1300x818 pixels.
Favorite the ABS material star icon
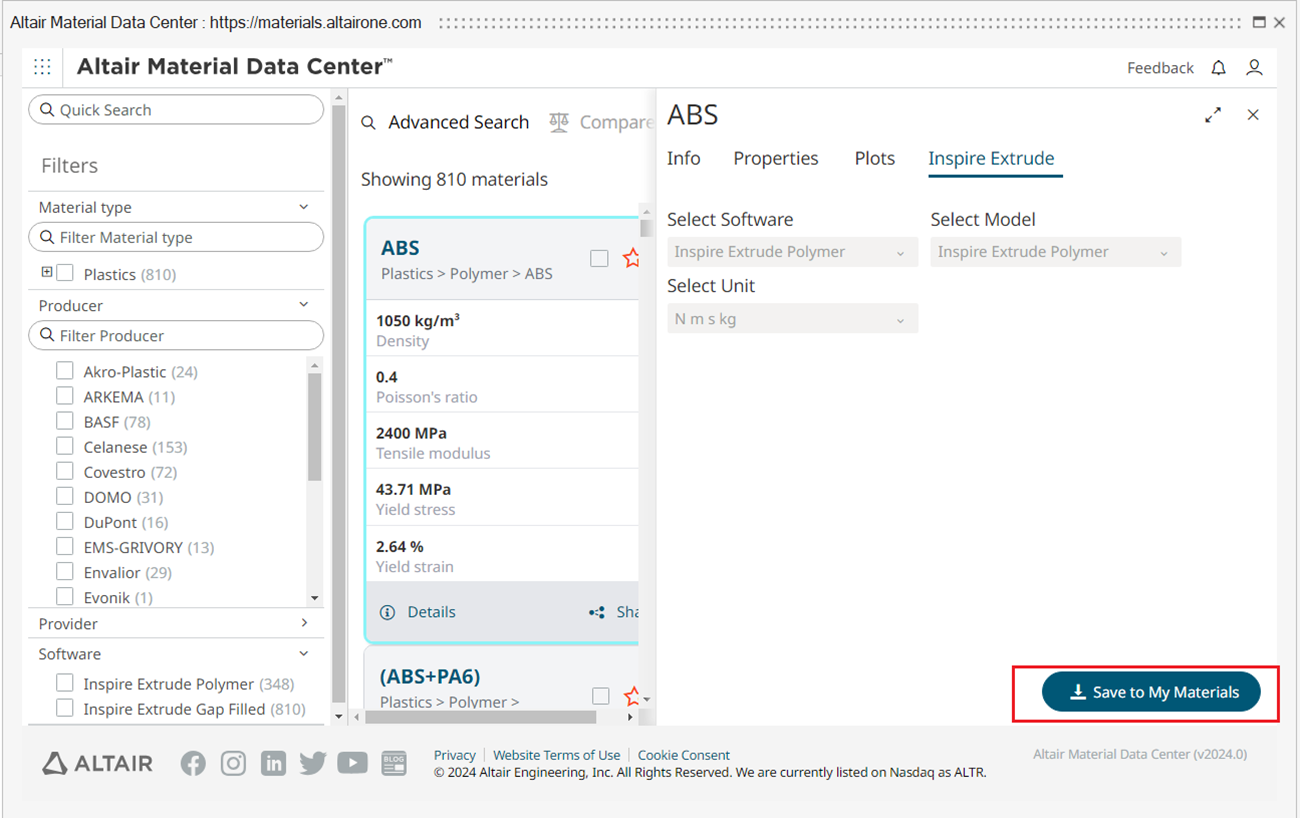click(631, 258)
